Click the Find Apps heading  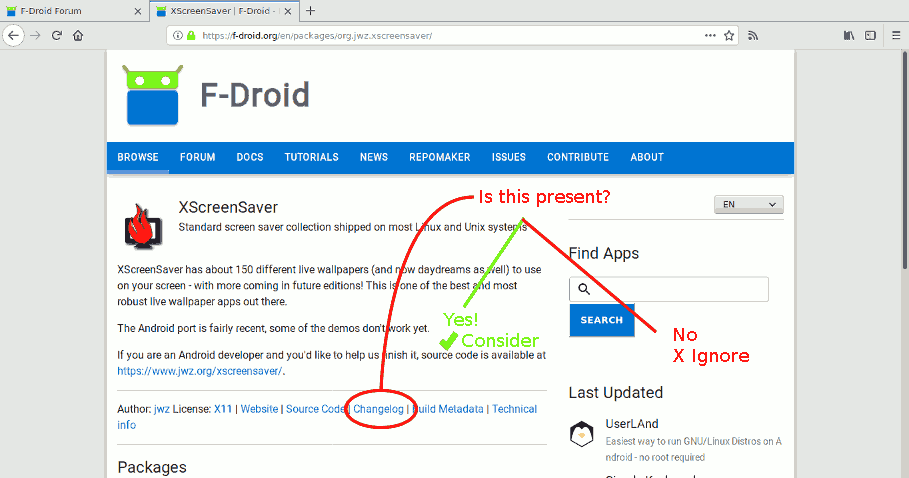[603, 253]
